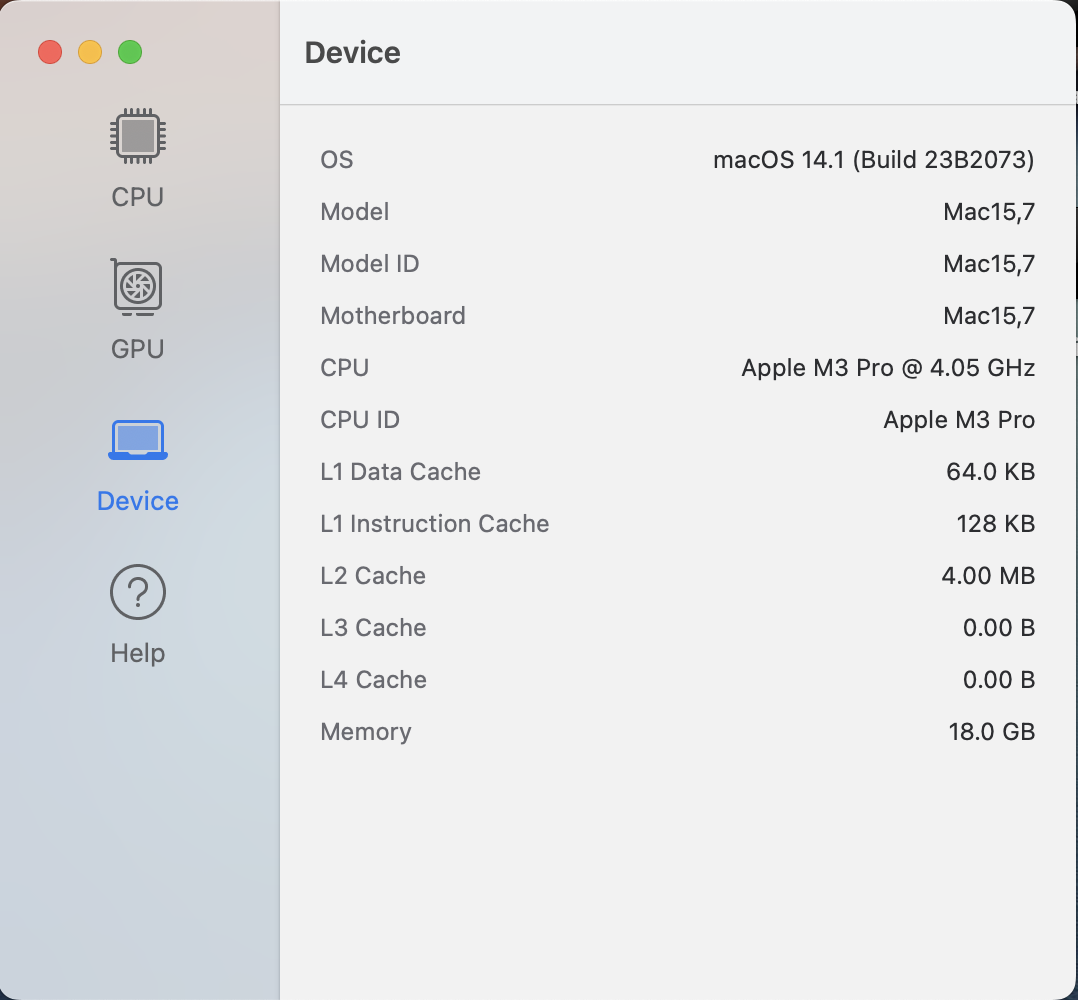Click the Model ID row label
Image resolution: width=1078 pixels, height=1000 pixels.
(x=369, y=264)
